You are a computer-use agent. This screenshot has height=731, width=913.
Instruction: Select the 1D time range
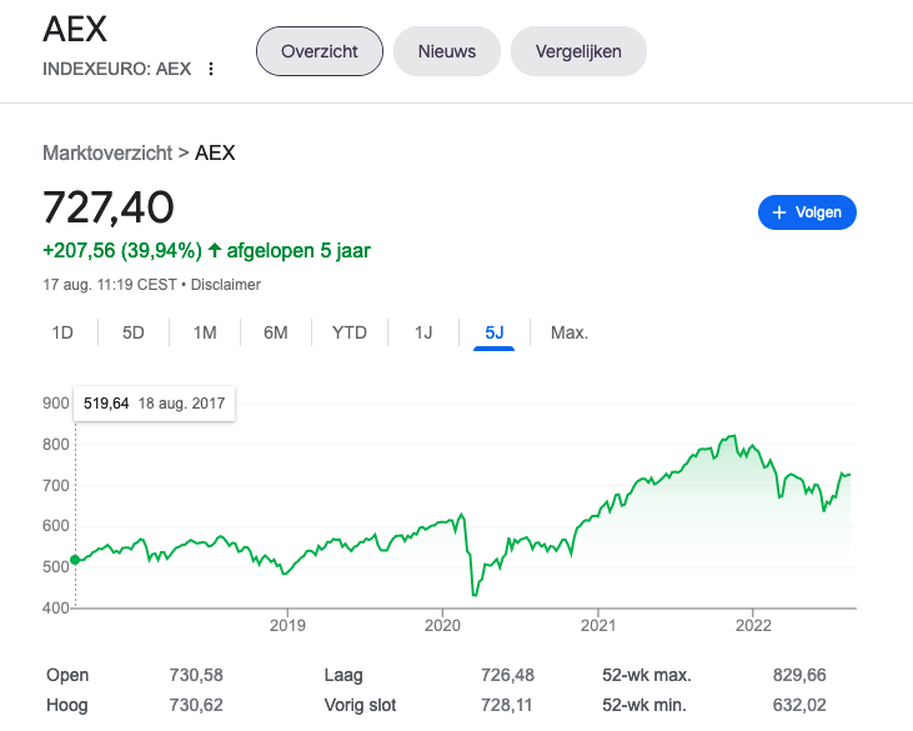(62, 333)
